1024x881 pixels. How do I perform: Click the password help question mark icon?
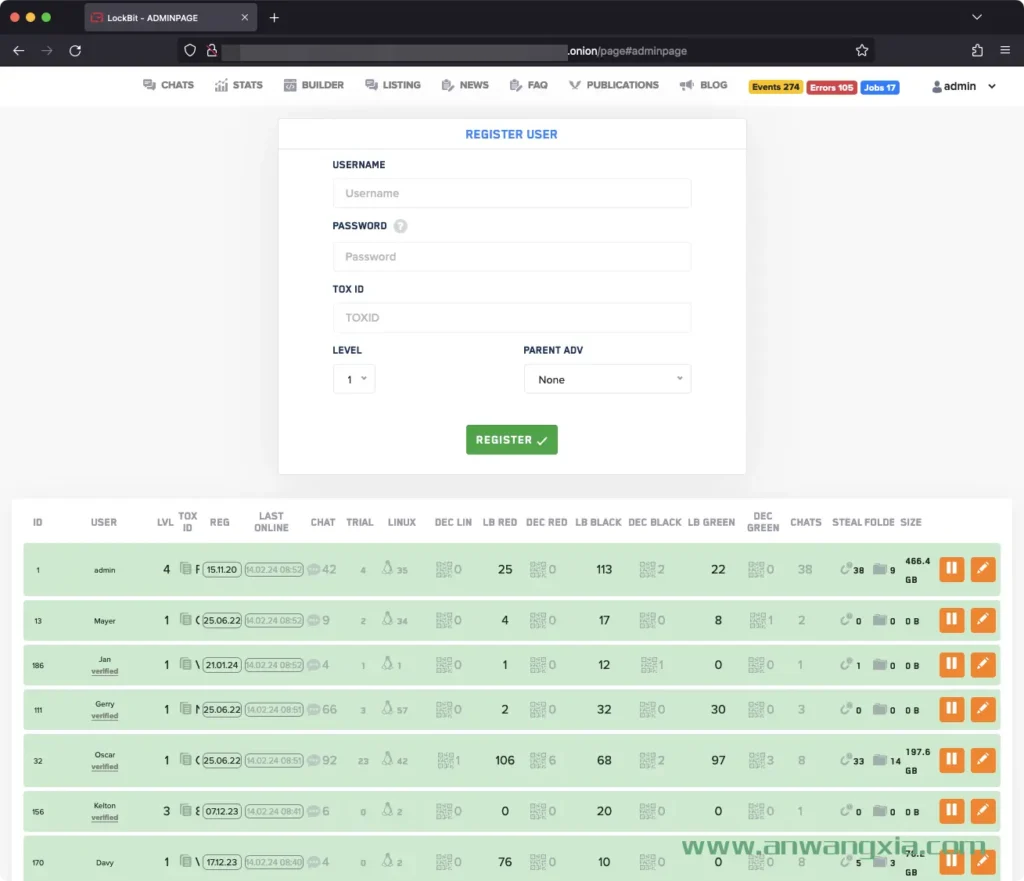[x=400, y=226]
